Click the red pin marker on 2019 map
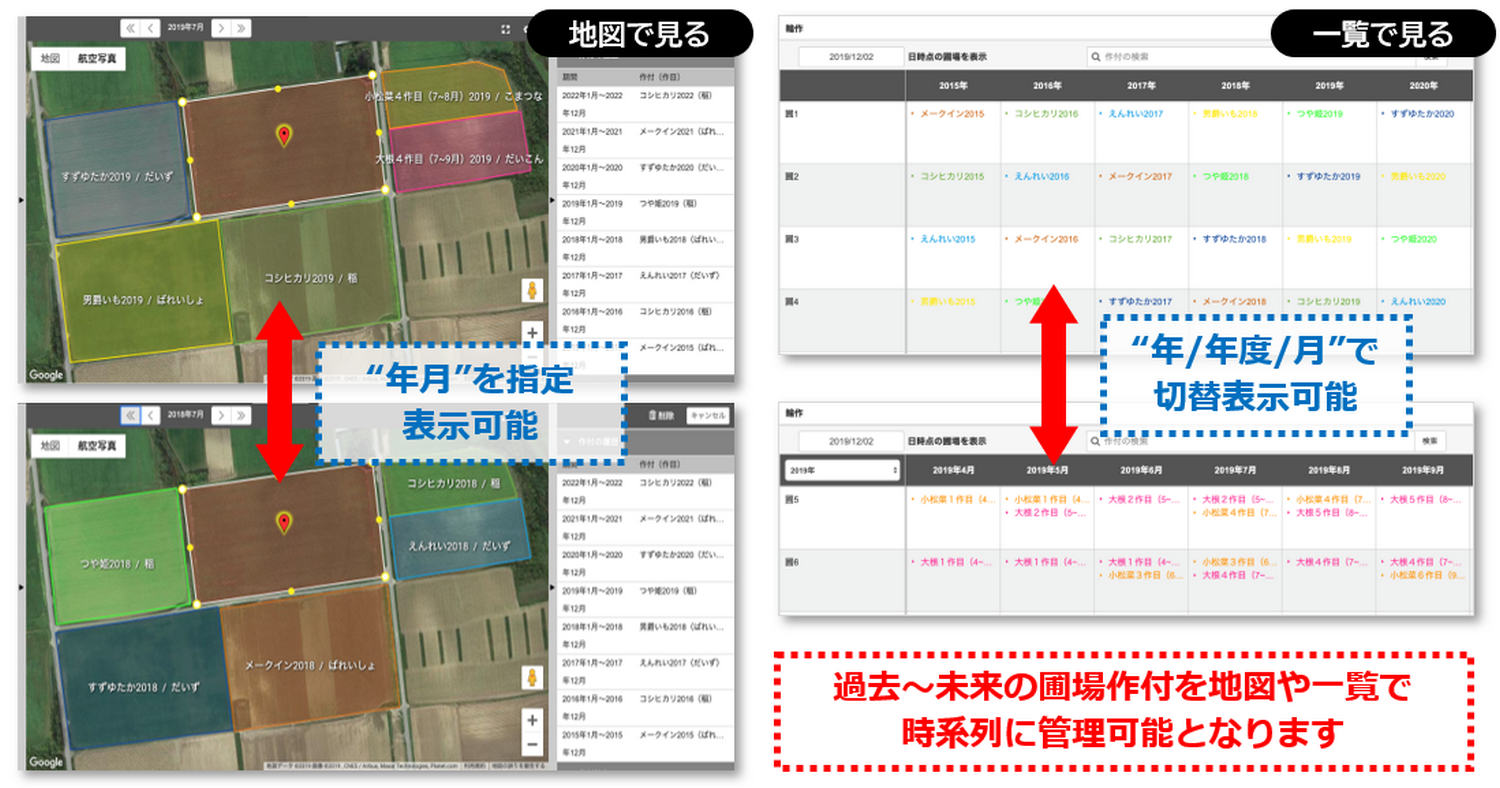1500x788 pixels. click(x=284, y=137)
